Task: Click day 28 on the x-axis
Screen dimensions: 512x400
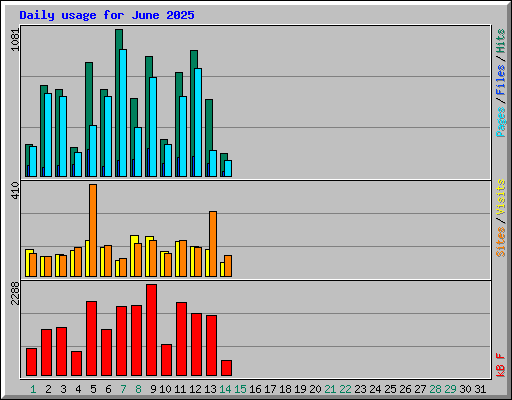Action: (x=435, y=389)
